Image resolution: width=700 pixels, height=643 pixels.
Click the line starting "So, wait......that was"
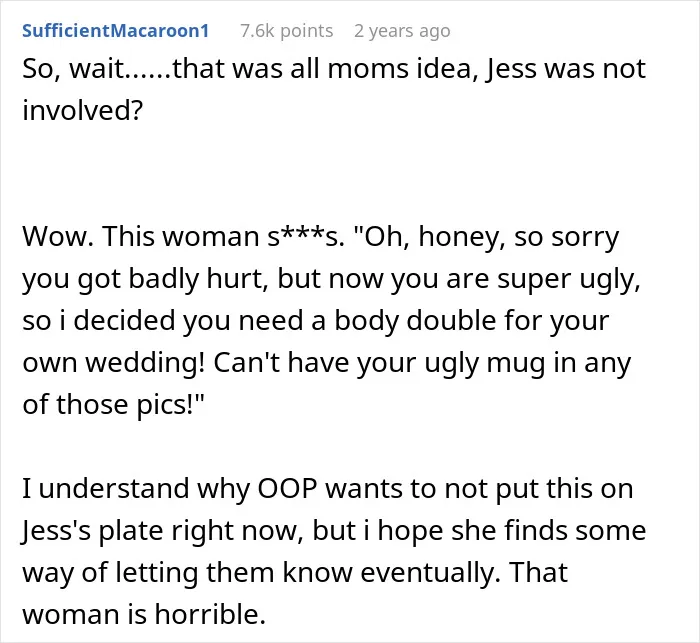pos(334,69)
